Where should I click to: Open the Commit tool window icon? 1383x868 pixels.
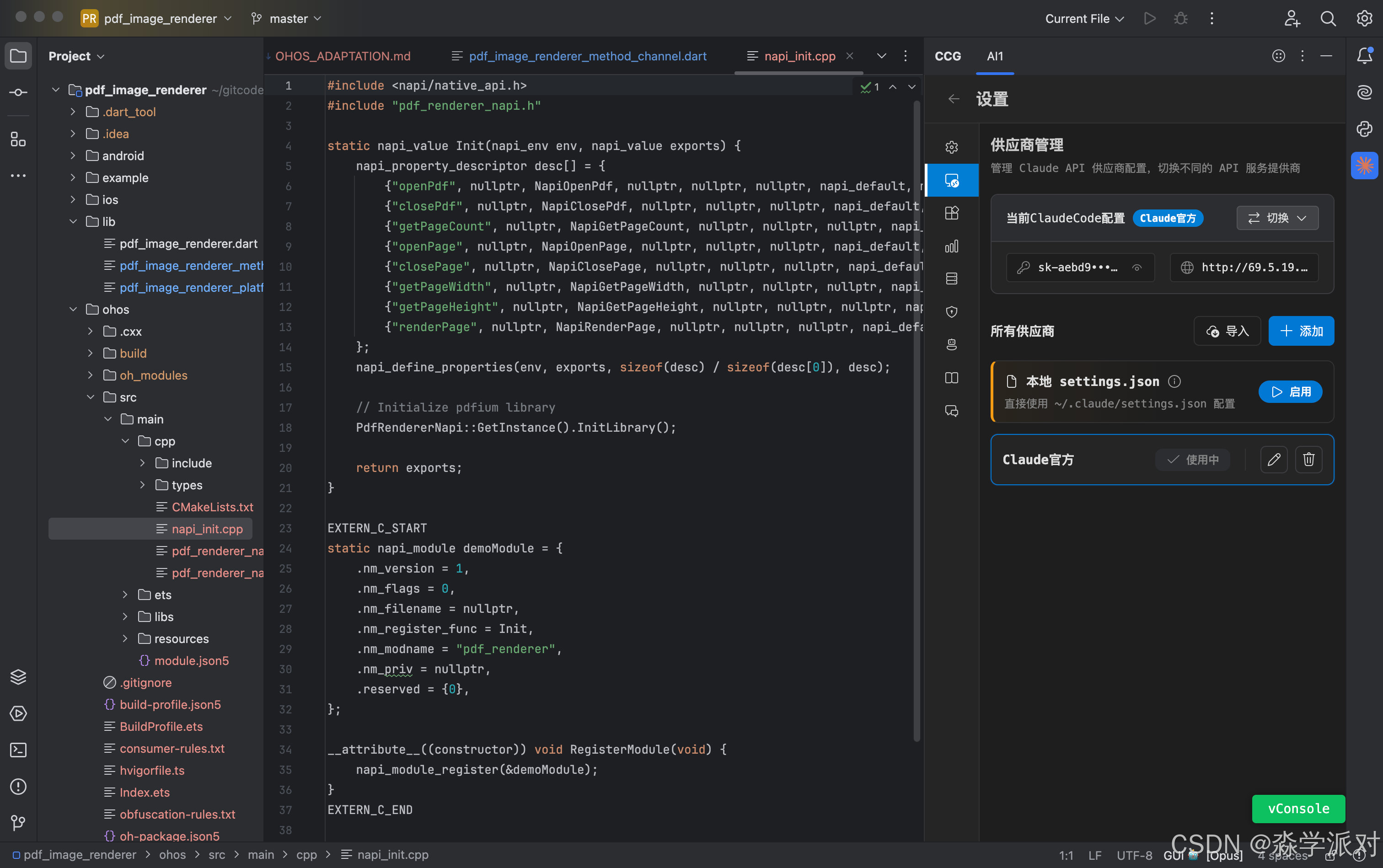18,92
